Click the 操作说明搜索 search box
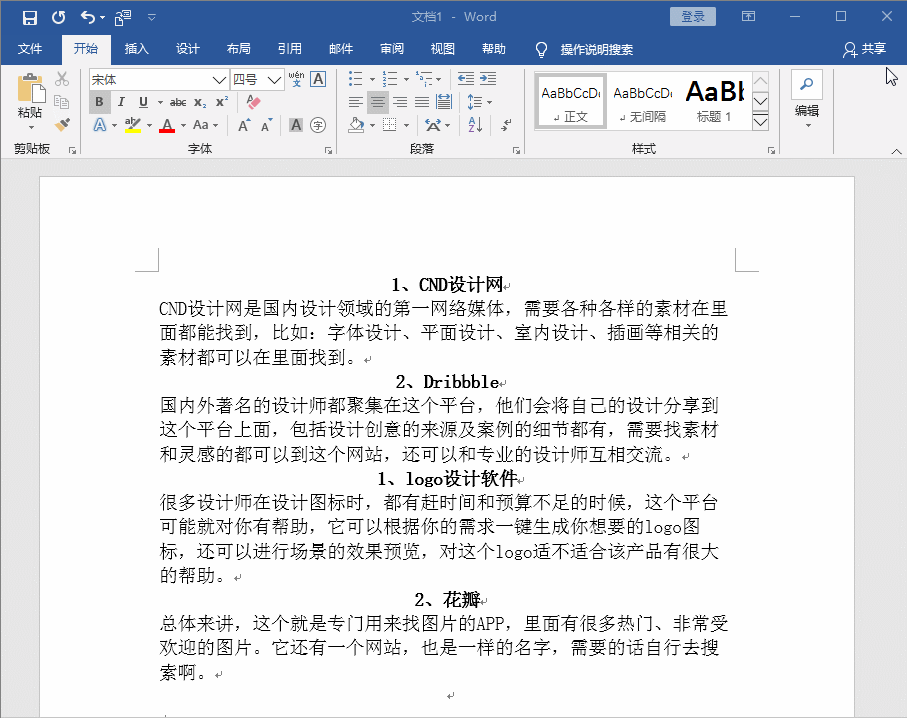The width and height of the screenshot is (907, 718). (596, 50)
